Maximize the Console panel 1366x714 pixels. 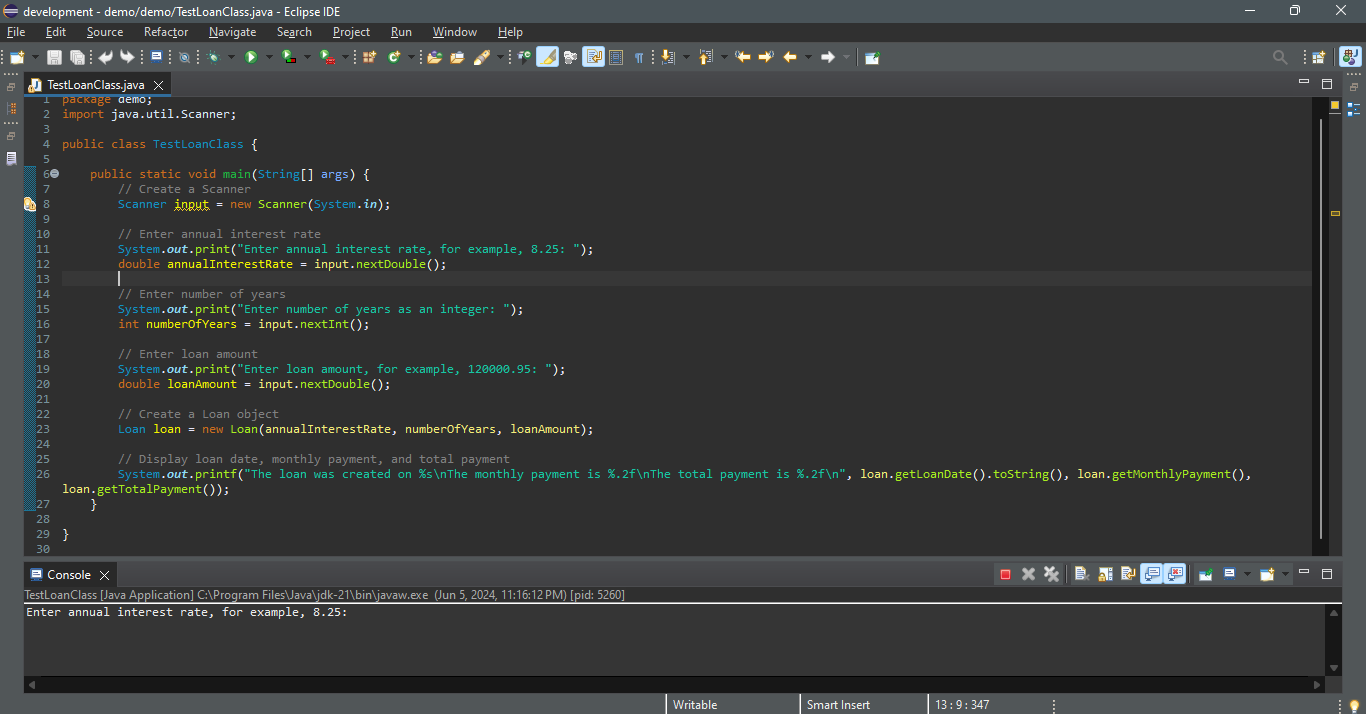[x=1327, y=574]
